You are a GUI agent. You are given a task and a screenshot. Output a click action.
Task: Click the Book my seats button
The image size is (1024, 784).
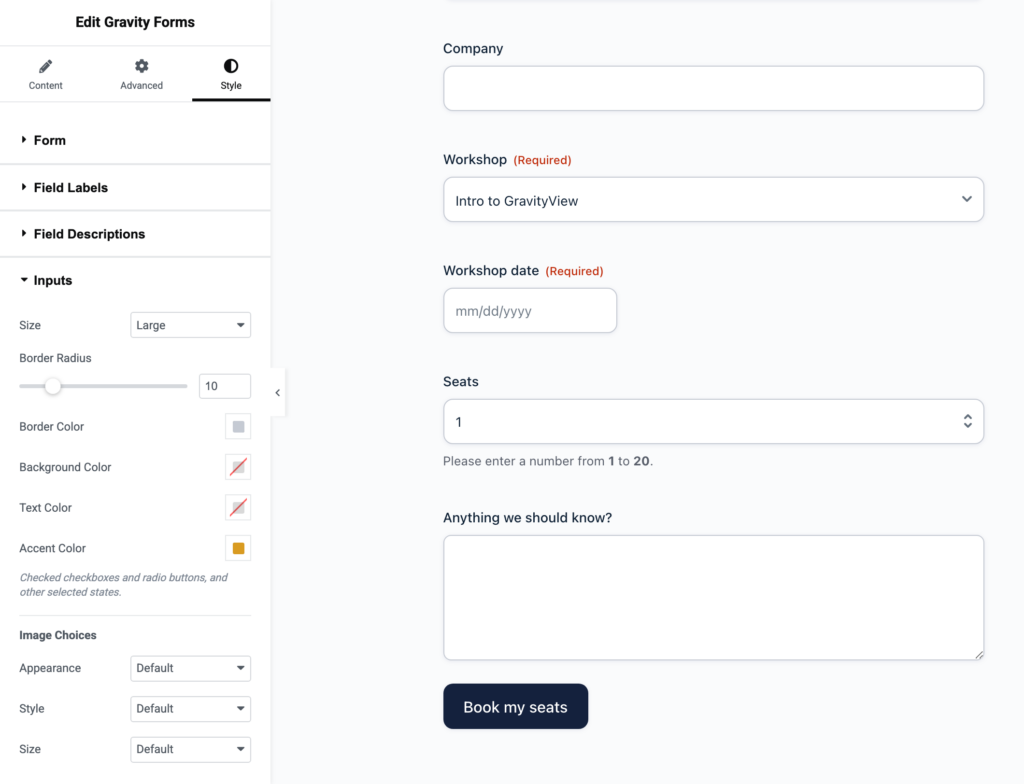(515, 707)
